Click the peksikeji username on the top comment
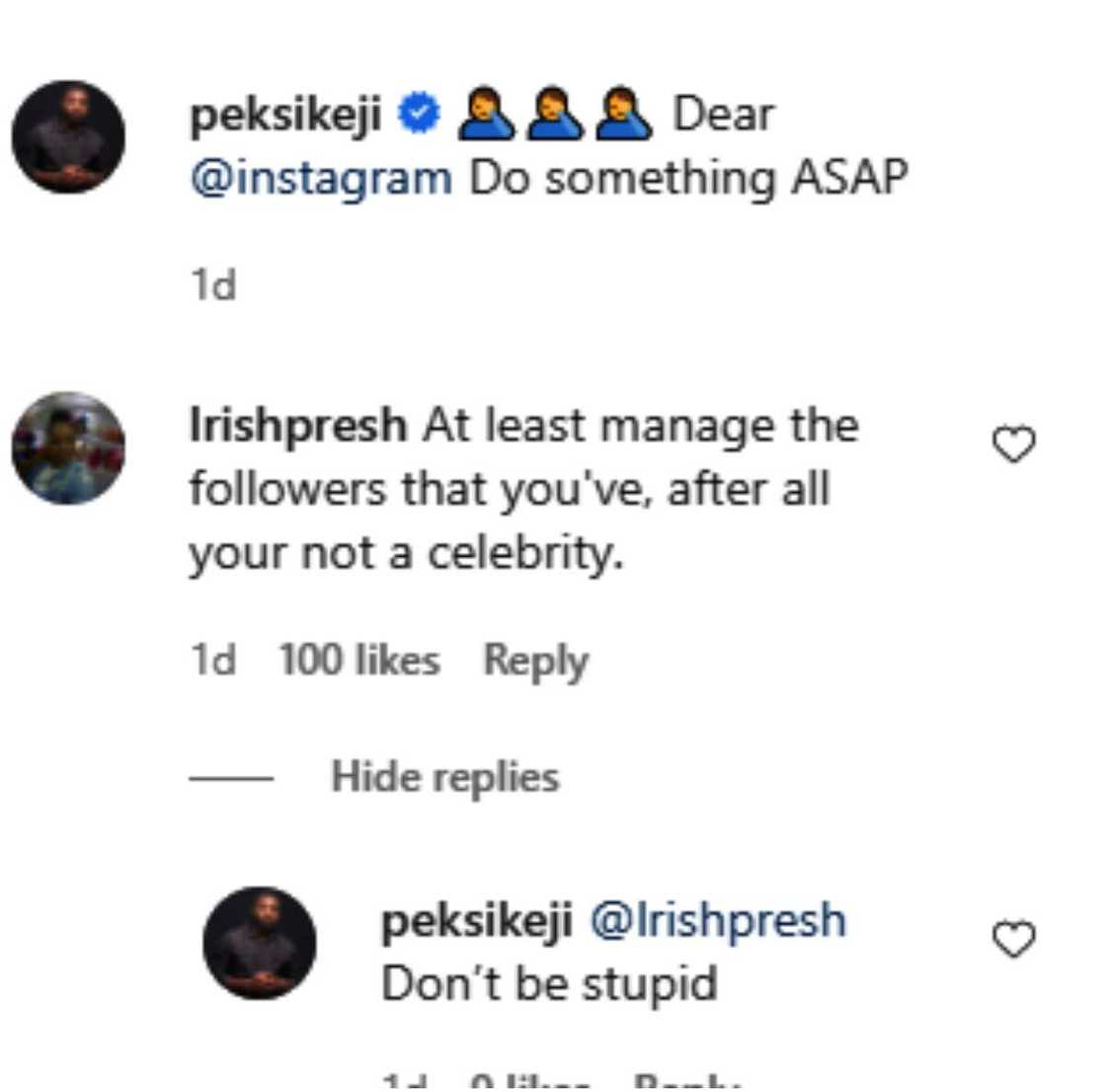The image size is (1106, 1092). 284,116
